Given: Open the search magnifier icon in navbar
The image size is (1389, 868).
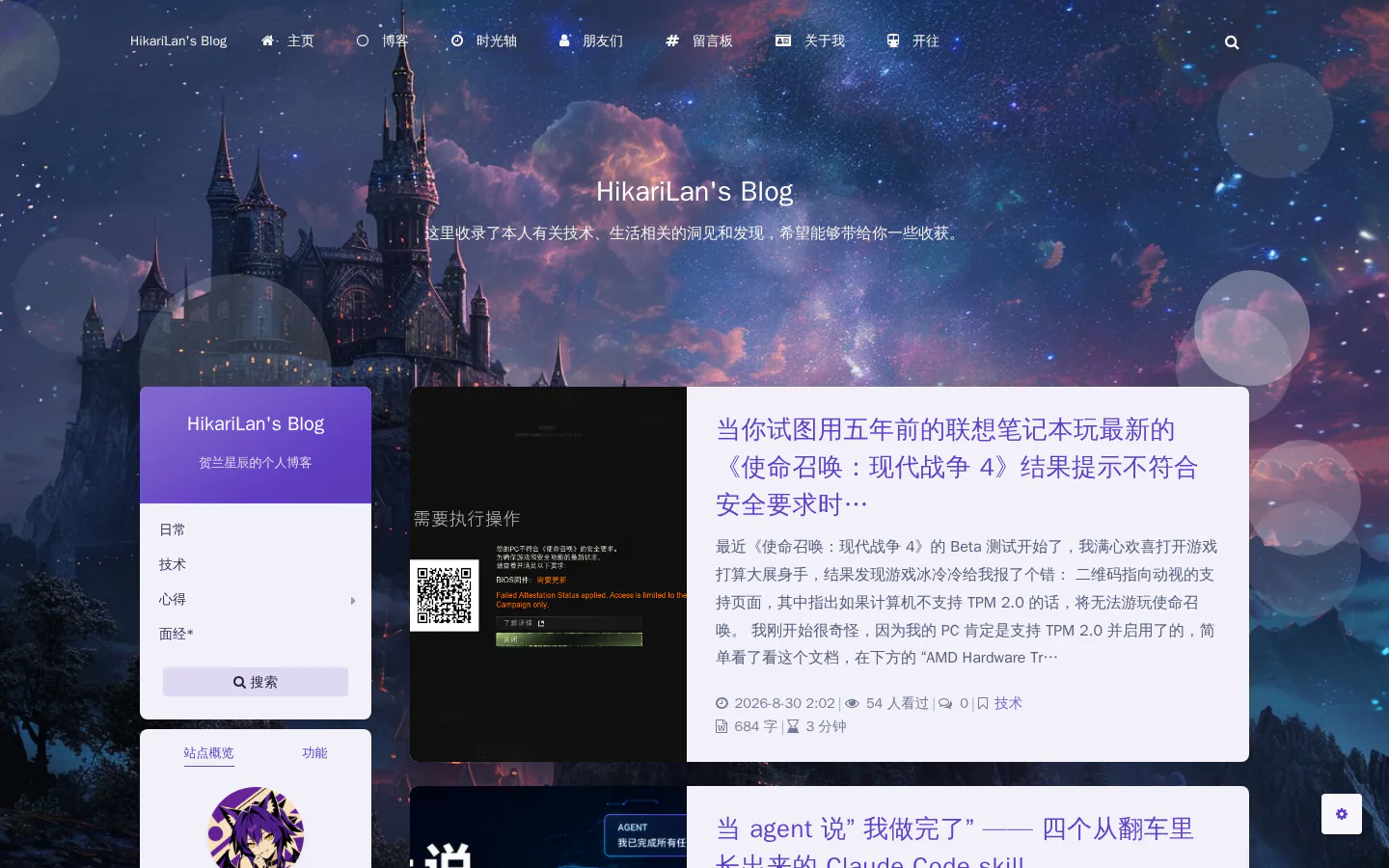Looking at the screenshot, I should (x=1232, y=42).
